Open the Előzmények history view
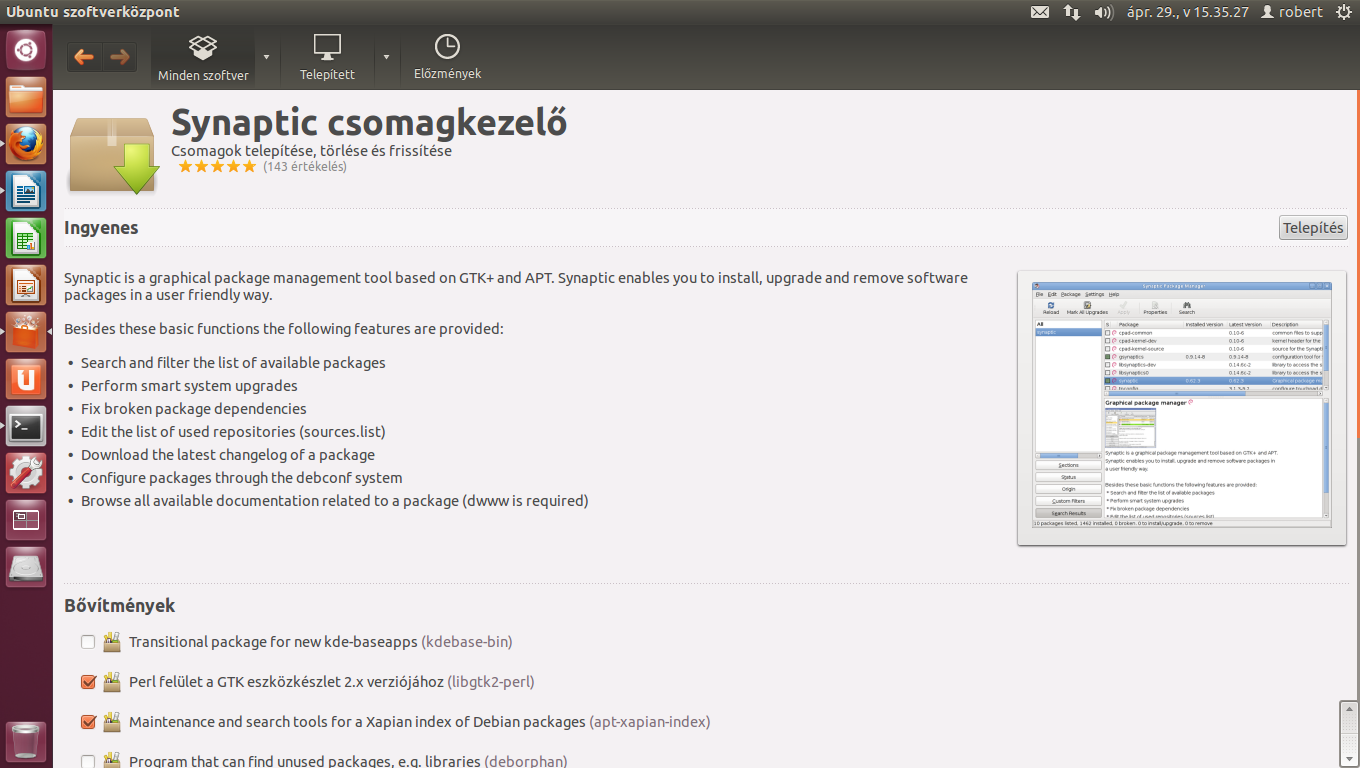The height and width of the screenshot is (768, 1360). 447,58
